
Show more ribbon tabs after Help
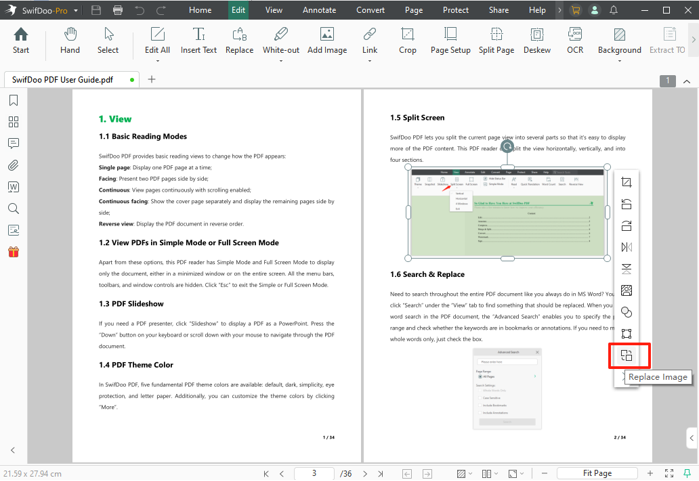(559, 10)
